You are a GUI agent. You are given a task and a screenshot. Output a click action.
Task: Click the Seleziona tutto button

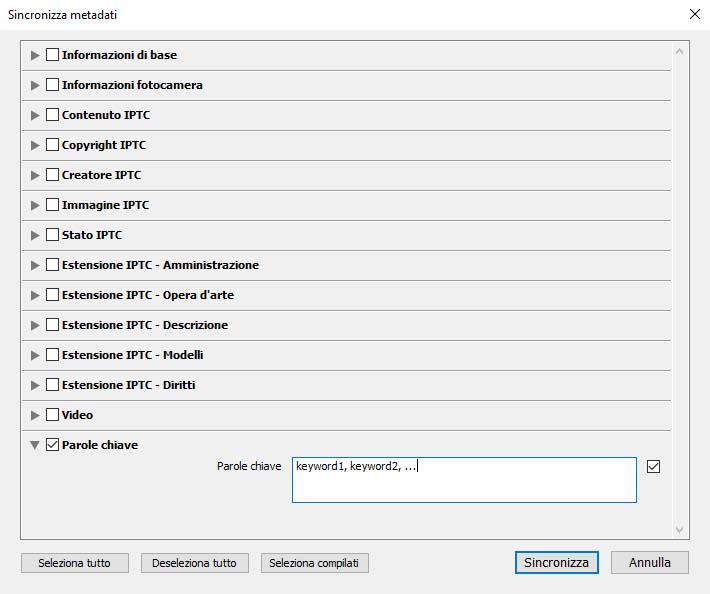(74, 563)
